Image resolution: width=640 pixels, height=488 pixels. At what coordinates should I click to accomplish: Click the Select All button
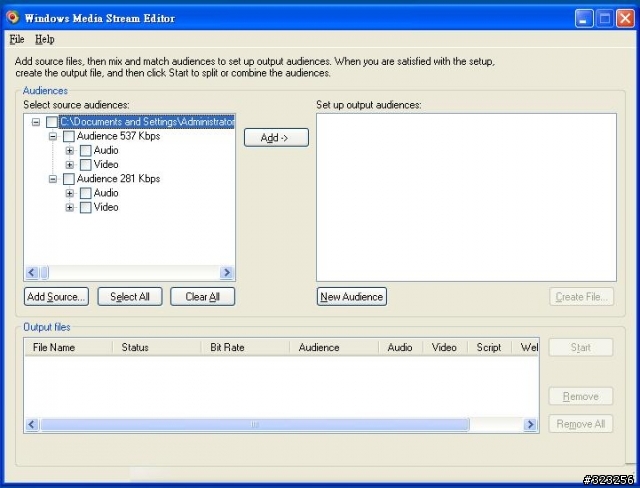click(130, 297)
